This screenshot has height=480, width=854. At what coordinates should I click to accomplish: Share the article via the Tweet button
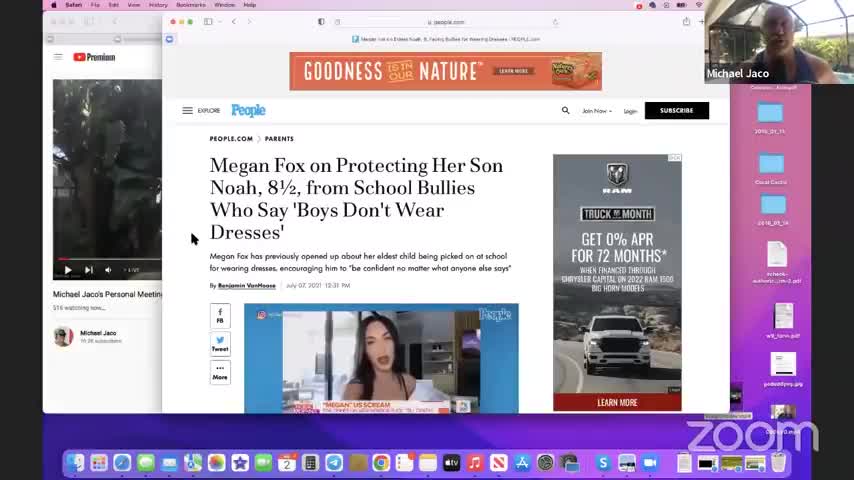coord(220,344)
